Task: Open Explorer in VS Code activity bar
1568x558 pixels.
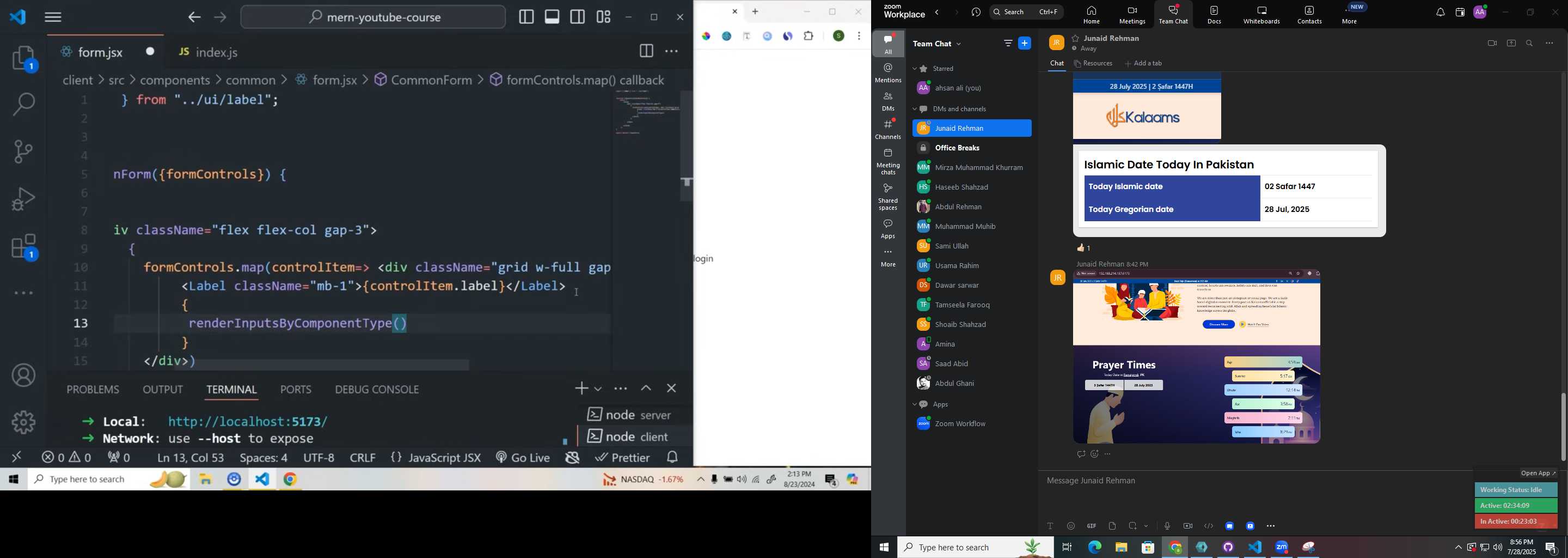Action: tap(24, 59)
